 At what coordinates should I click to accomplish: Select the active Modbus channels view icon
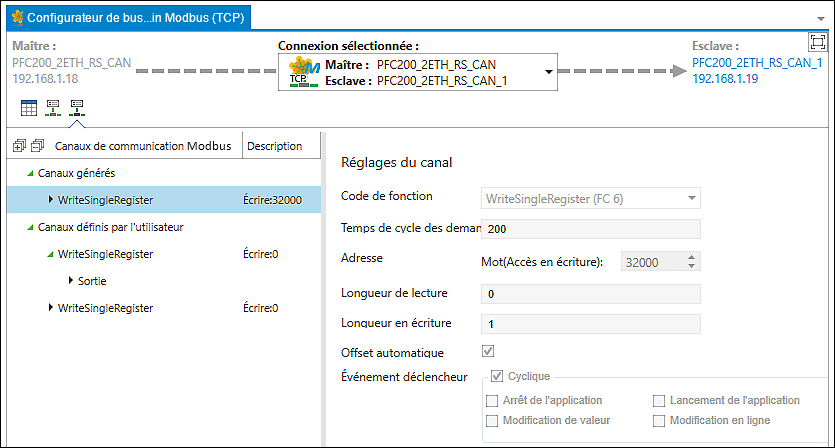point(77,108)
